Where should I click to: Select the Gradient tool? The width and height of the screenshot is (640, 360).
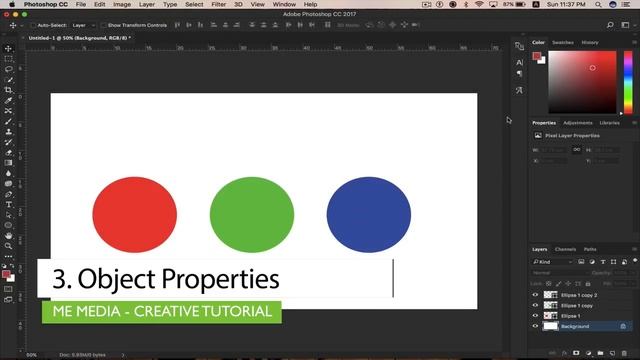[8, 163]
